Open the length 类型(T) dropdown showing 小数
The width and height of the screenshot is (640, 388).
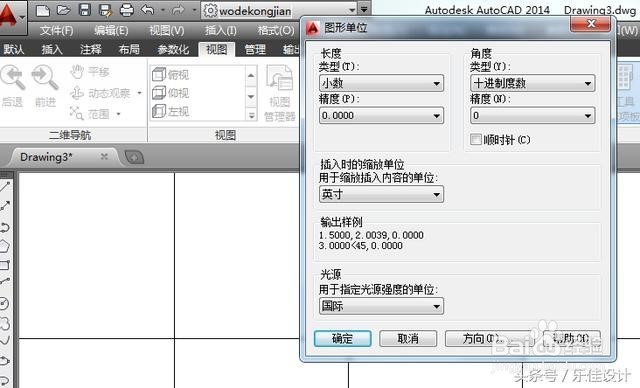381,83
